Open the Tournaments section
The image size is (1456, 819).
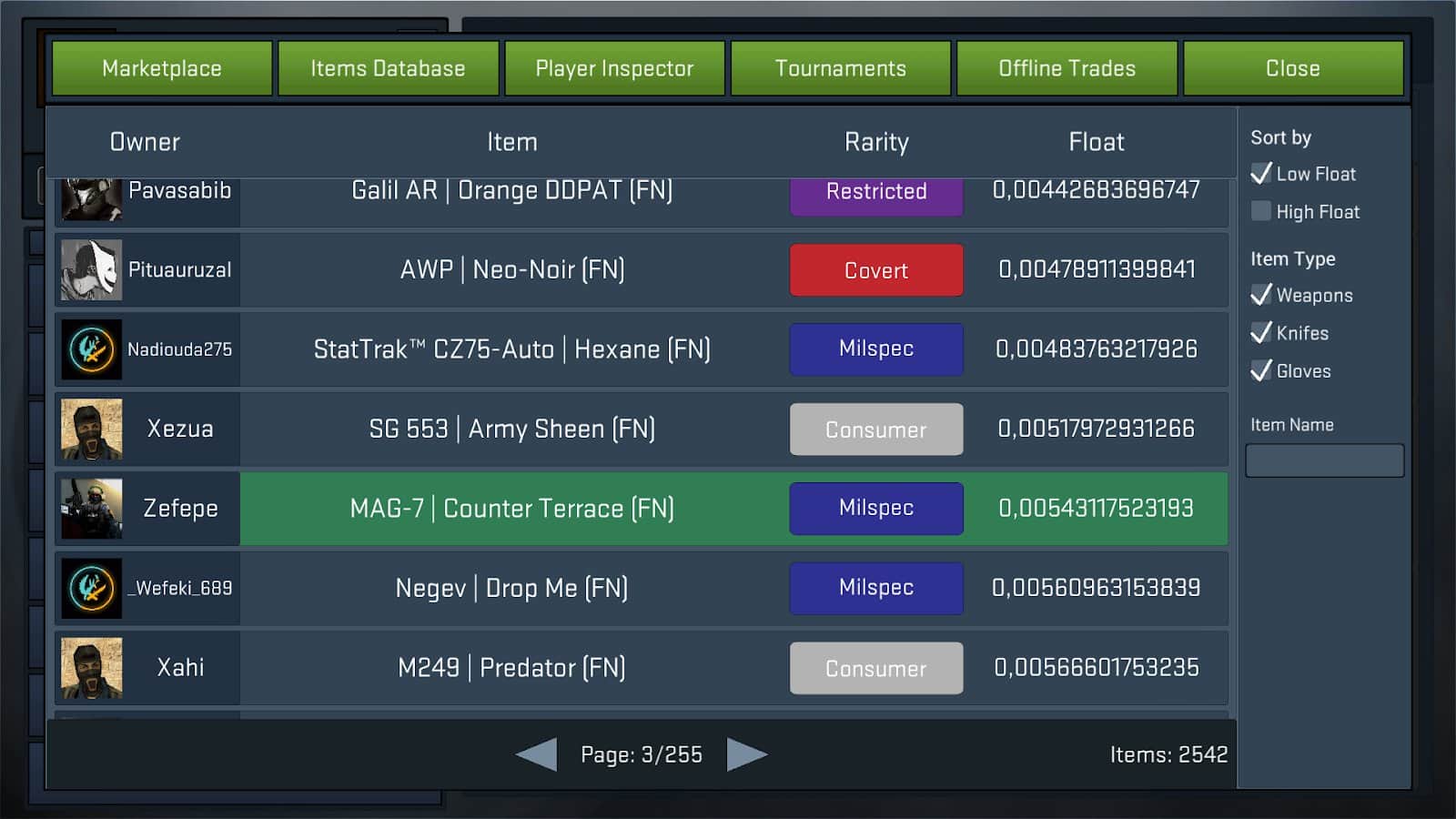pyautogui.click(x=841, y=68)
